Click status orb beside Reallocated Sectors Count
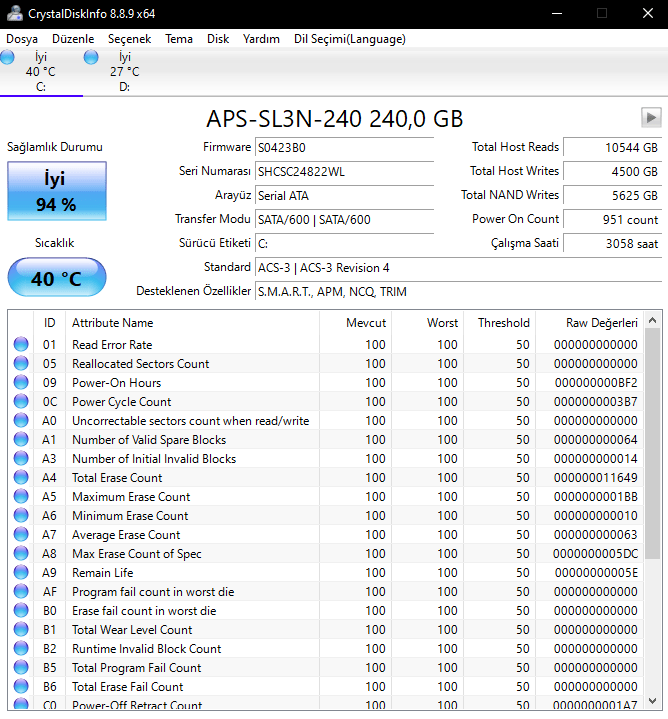This screenshot has height=719, width=668. pyautogui.click(x=21, y=364)
